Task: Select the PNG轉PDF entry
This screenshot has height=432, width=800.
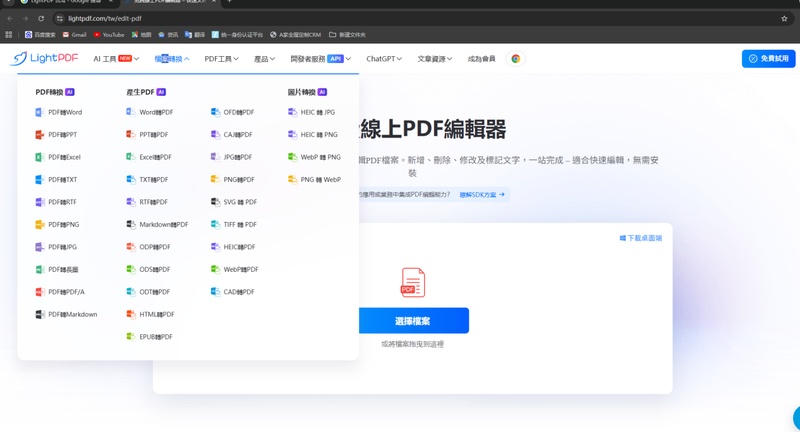Action: tap(233, 180)
